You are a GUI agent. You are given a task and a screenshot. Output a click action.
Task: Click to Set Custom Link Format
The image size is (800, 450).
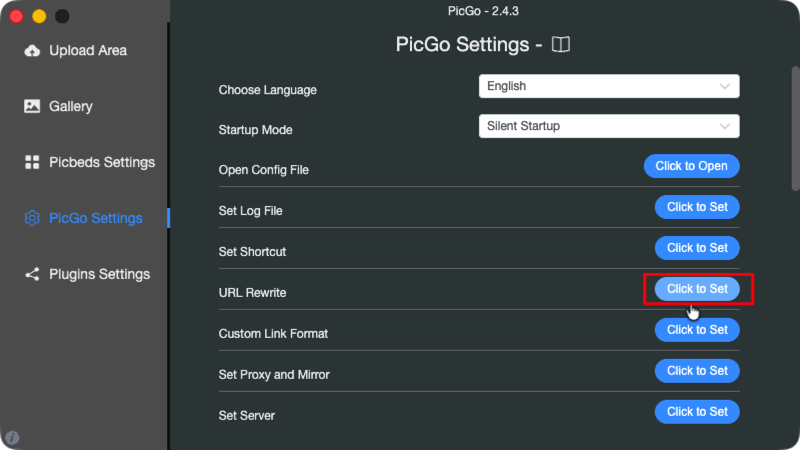[697, 329]
